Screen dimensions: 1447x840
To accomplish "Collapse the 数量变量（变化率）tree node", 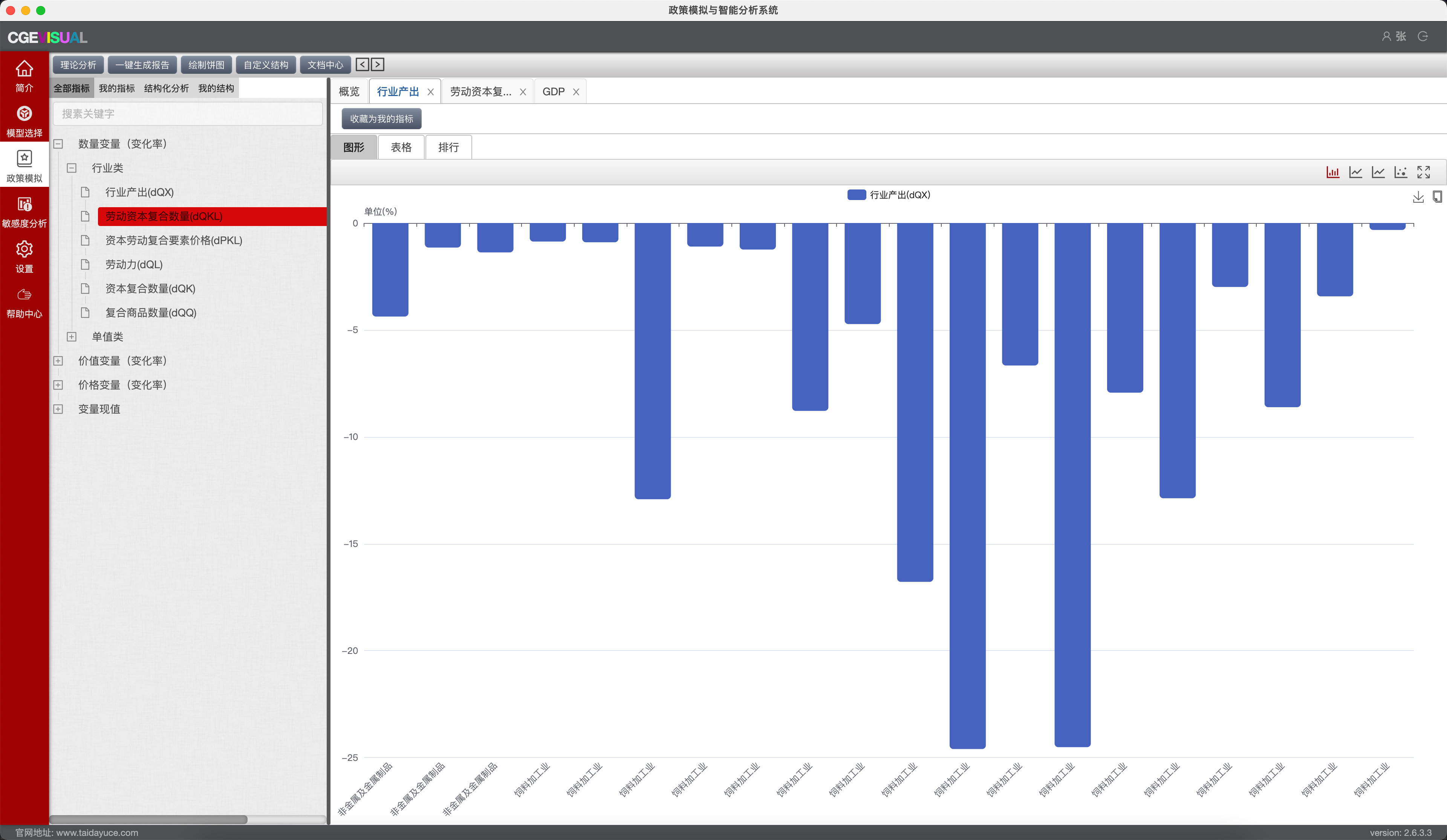I will tap(58, 144).
